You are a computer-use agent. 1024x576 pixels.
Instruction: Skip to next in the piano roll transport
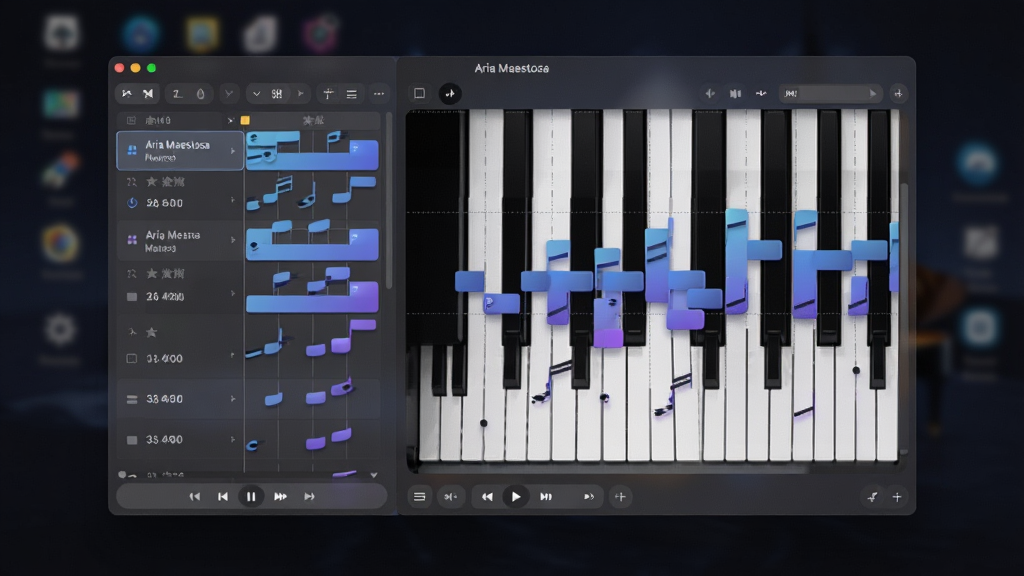click(x=545, y=497)
